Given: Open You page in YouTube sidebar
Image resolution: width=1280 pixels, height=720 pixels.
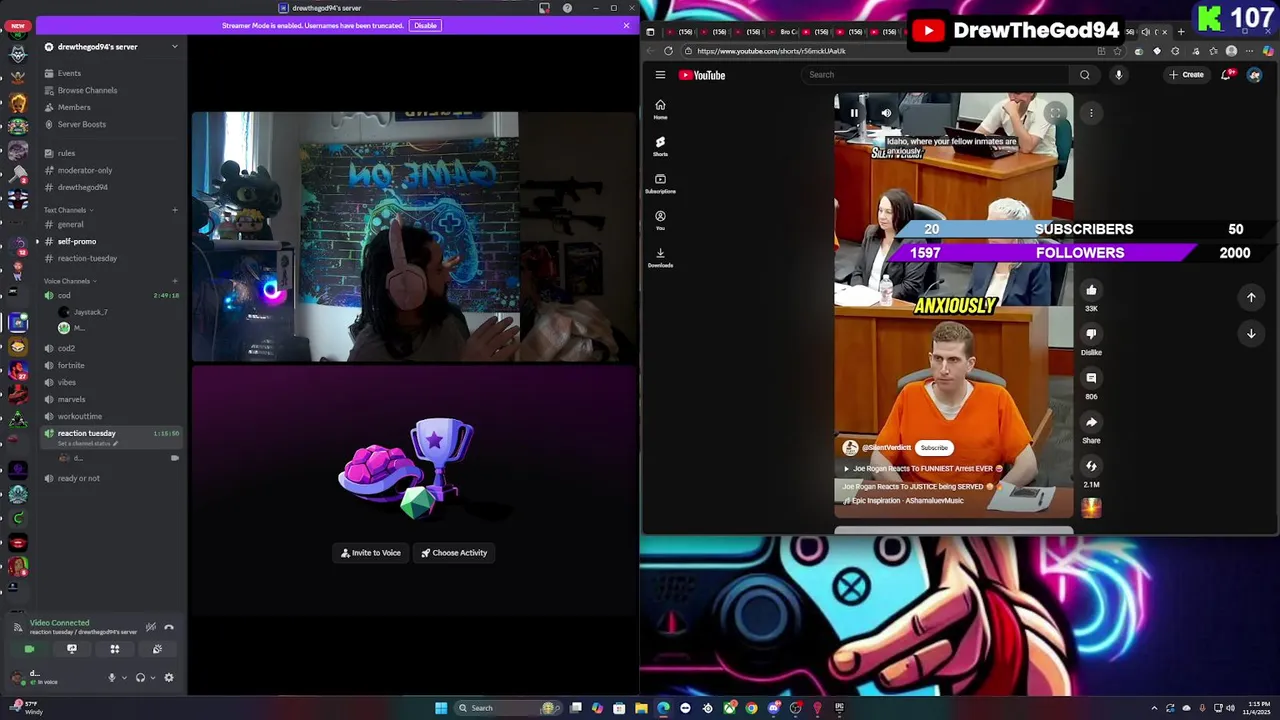Looking at the screenshot, I should (x=660, y=220).
